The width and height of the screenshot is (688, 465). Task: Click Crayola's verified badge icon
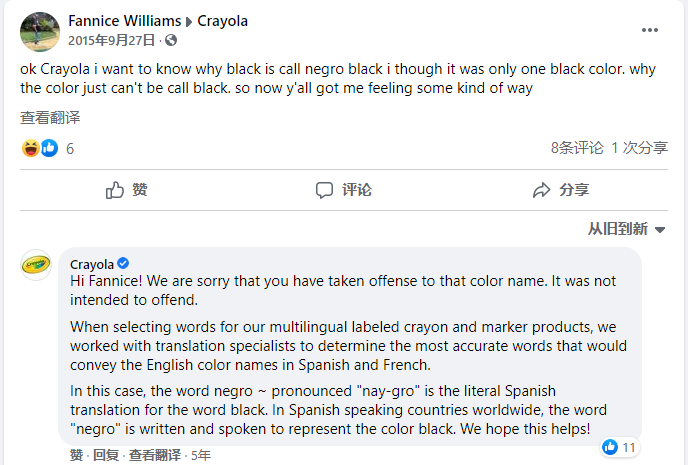[x=123, y=264]
